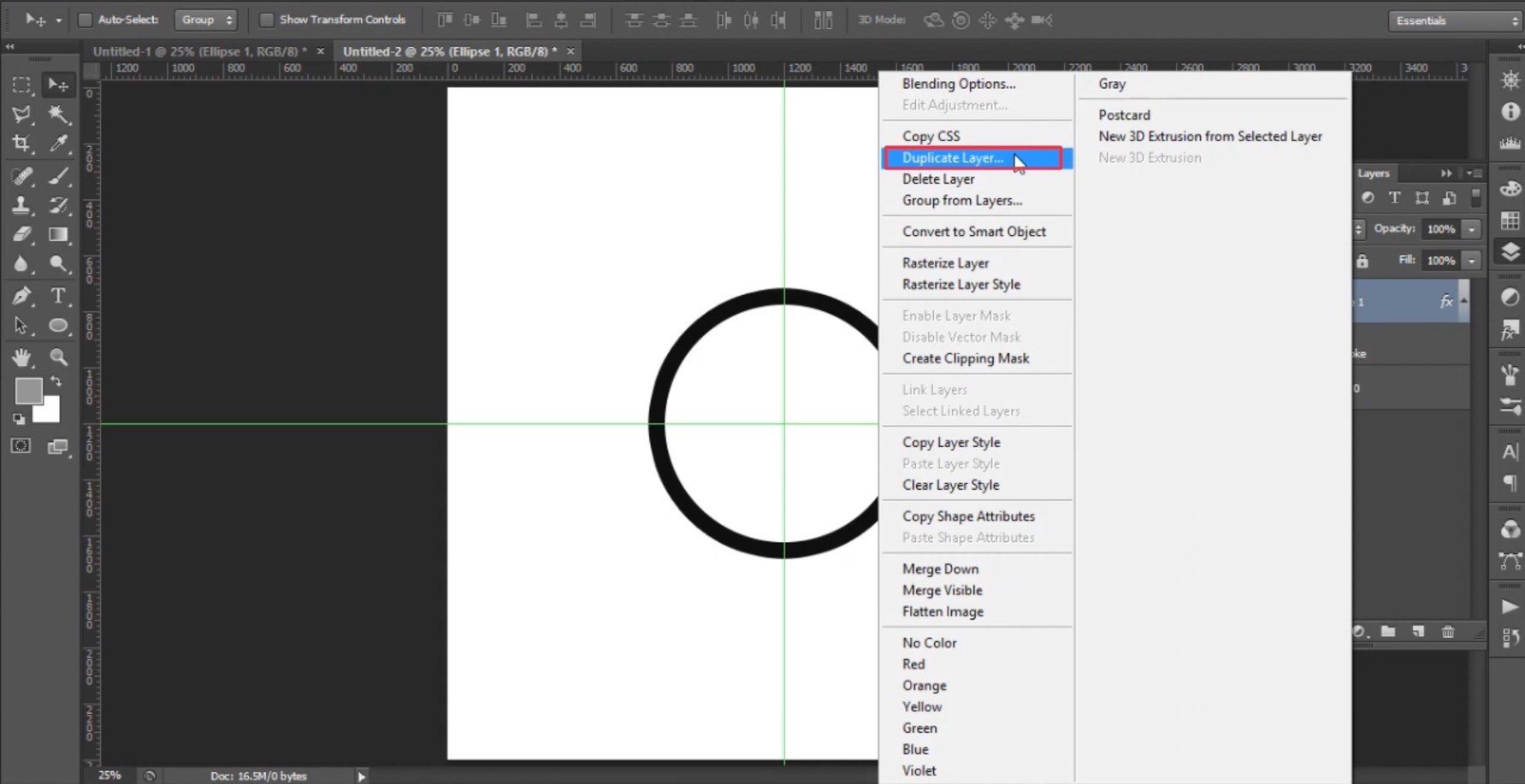This screenshot has width=1525, height=784.
Task: Click the delete layer trash icon
Action: (x=1447, y=632)
